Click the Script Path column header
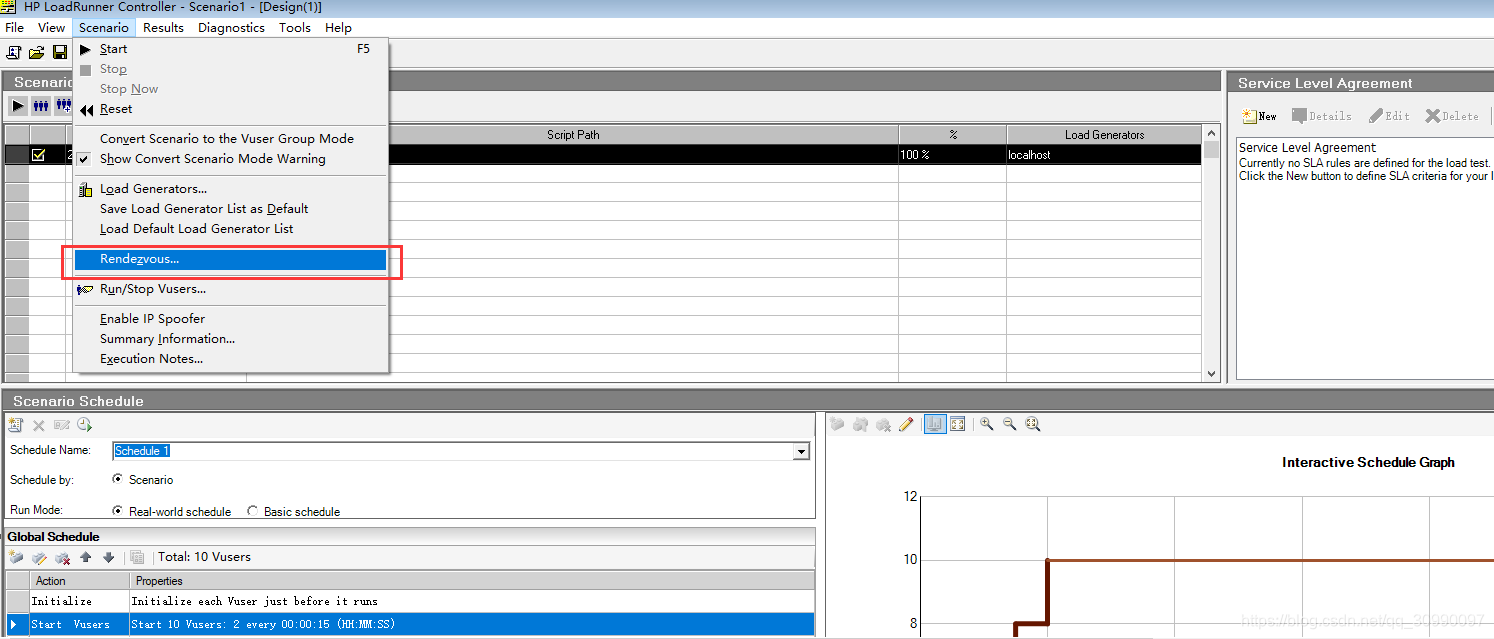The width and height of the screenshot is (1494, 639). click(573, 134)
